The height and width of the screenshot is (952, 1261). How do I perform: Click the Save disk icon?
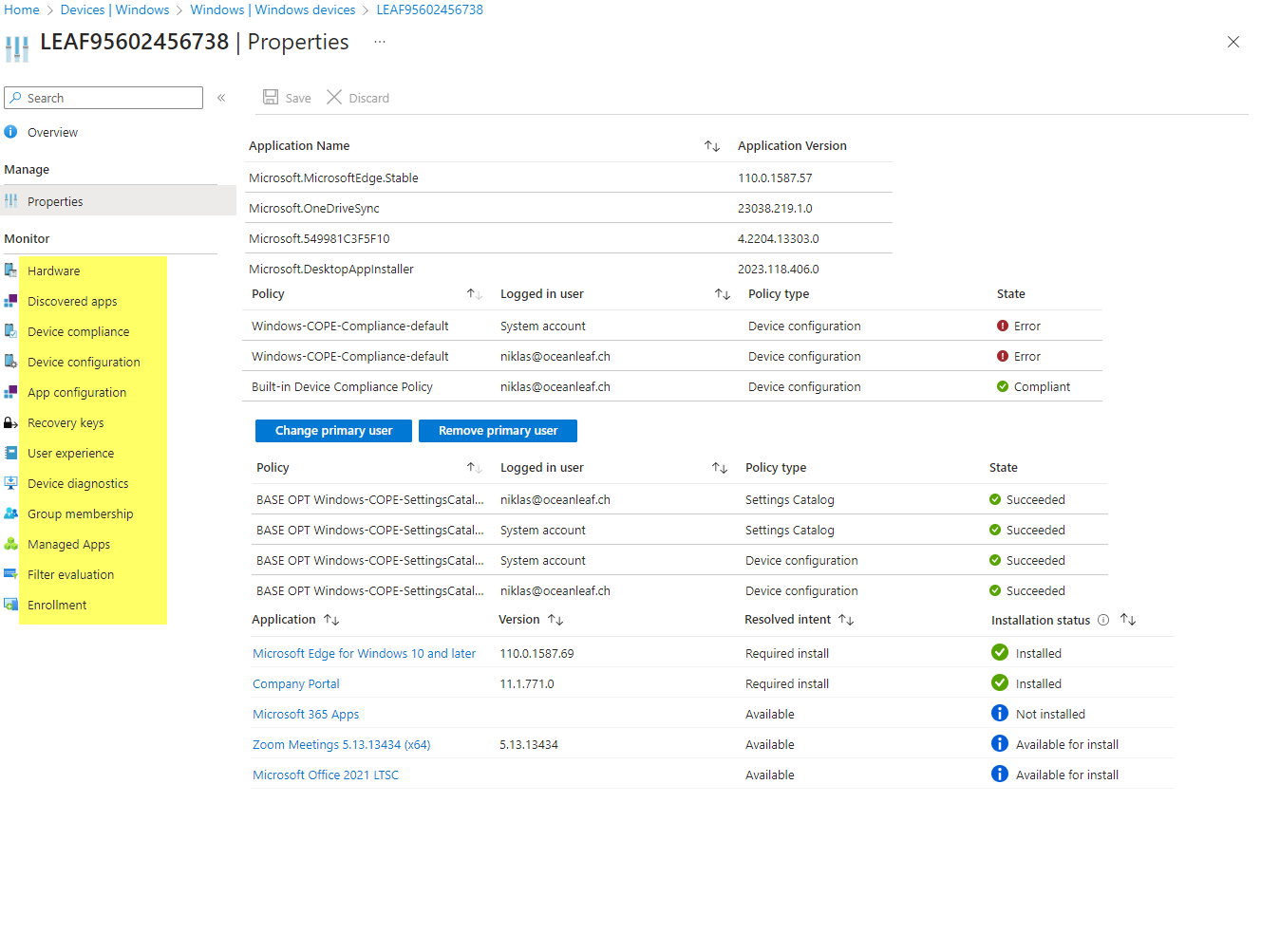point(271,98)
